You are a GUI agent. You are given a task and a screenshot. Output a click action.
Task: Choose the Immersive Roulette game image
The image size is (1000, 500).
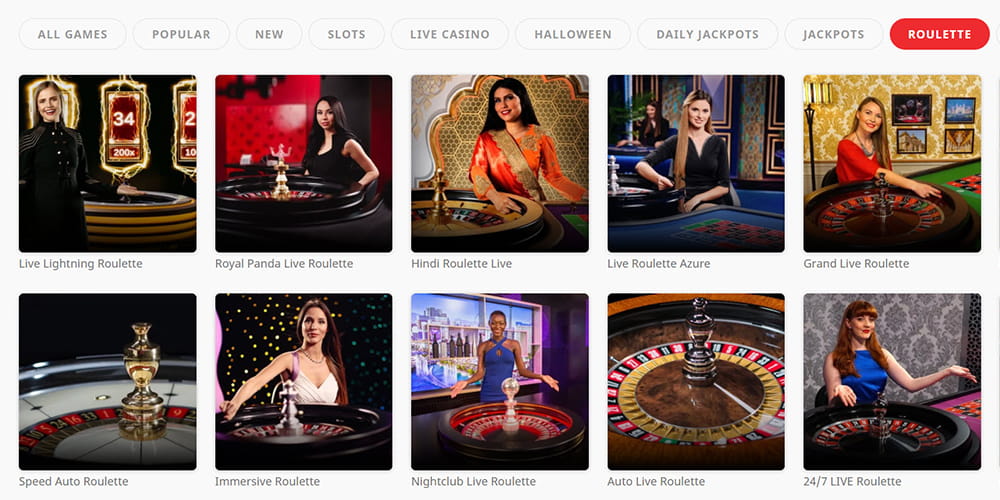[x=304, y=381]
